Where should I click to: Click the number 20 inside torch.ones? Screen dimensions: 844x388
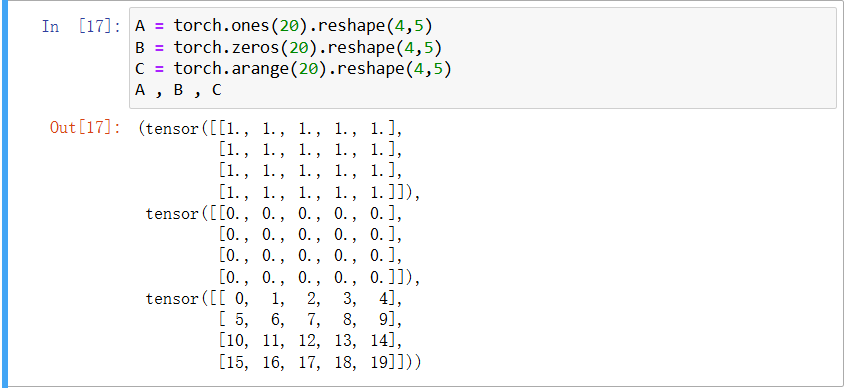(x=289, y=26)
